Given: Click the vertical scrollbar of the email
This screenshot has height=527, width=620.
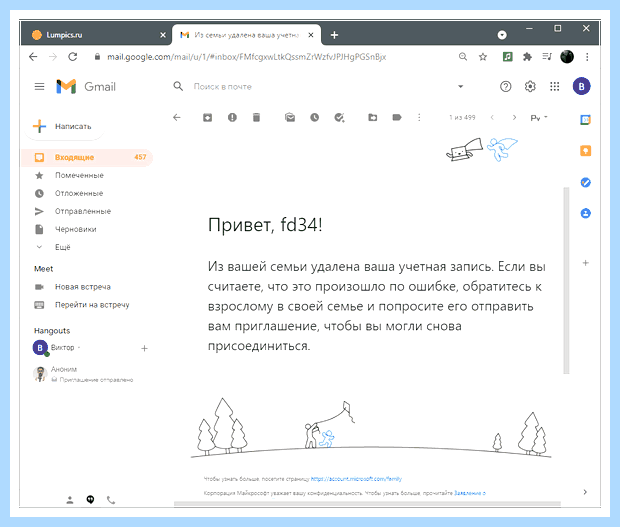Looking at the screenshot, I should click(566, 281).
